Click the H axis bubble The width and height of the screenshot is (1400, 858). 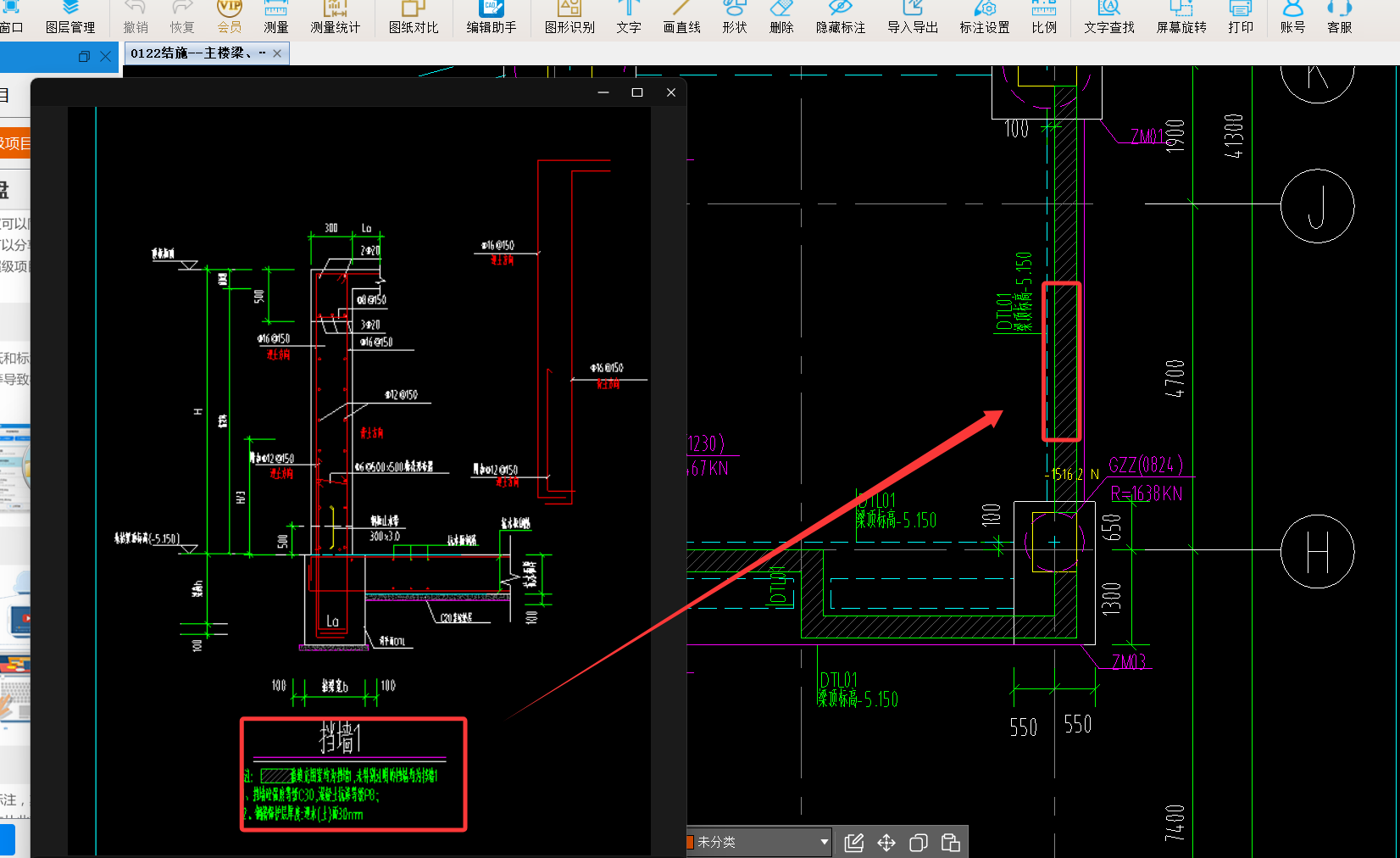click(1317, 551)
